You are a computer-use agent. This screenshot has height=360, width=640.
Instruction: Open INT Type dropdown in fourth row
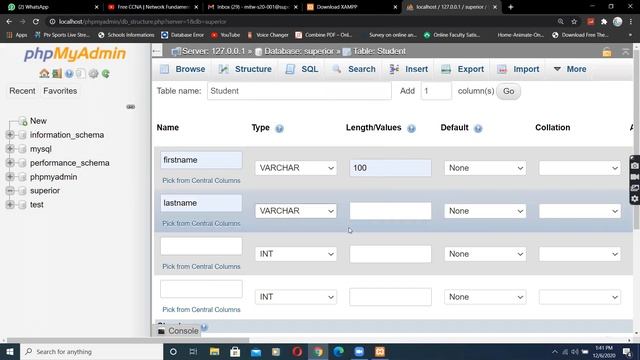(296, 297)
